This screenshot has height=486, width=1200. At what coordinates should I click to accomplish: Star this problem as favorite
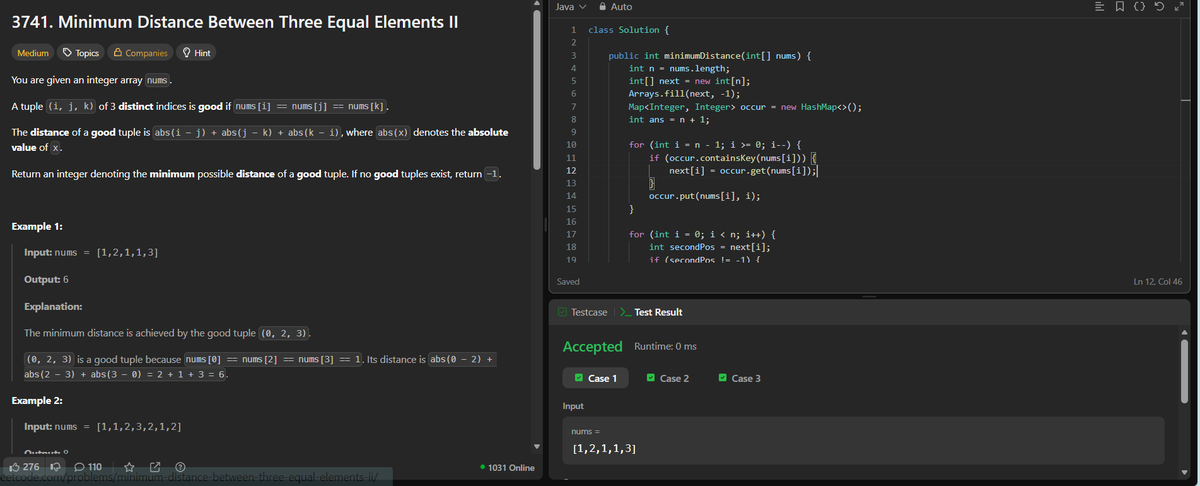click(x=130, y=467)
